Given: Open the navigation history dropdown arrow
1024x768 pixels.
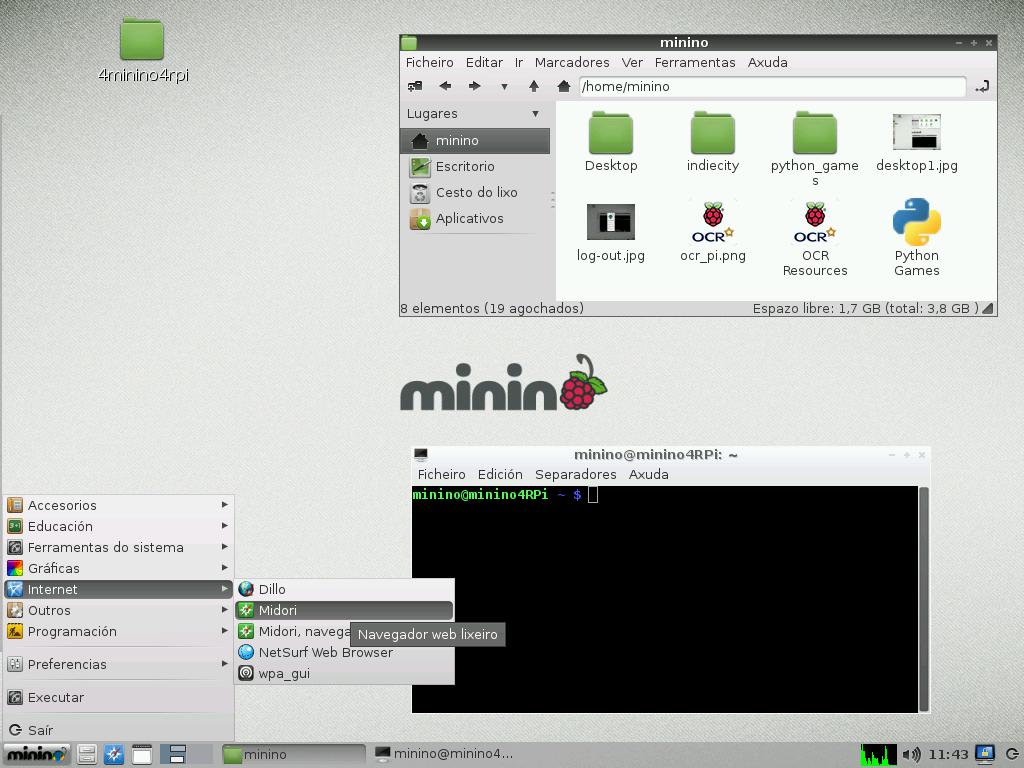Looking at the screenshot, I should (504, 86).
